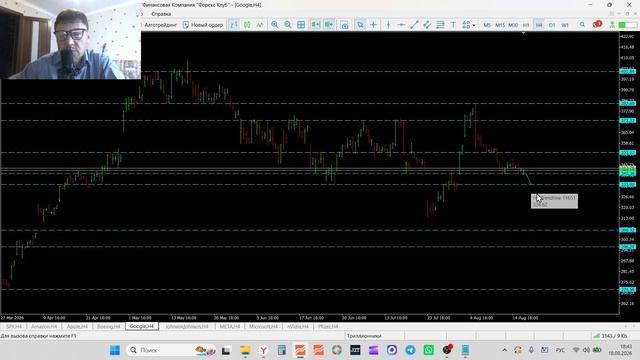Switch timeframe to D1
This screenshot has width=640, height=360.
(x=552, y=25)
